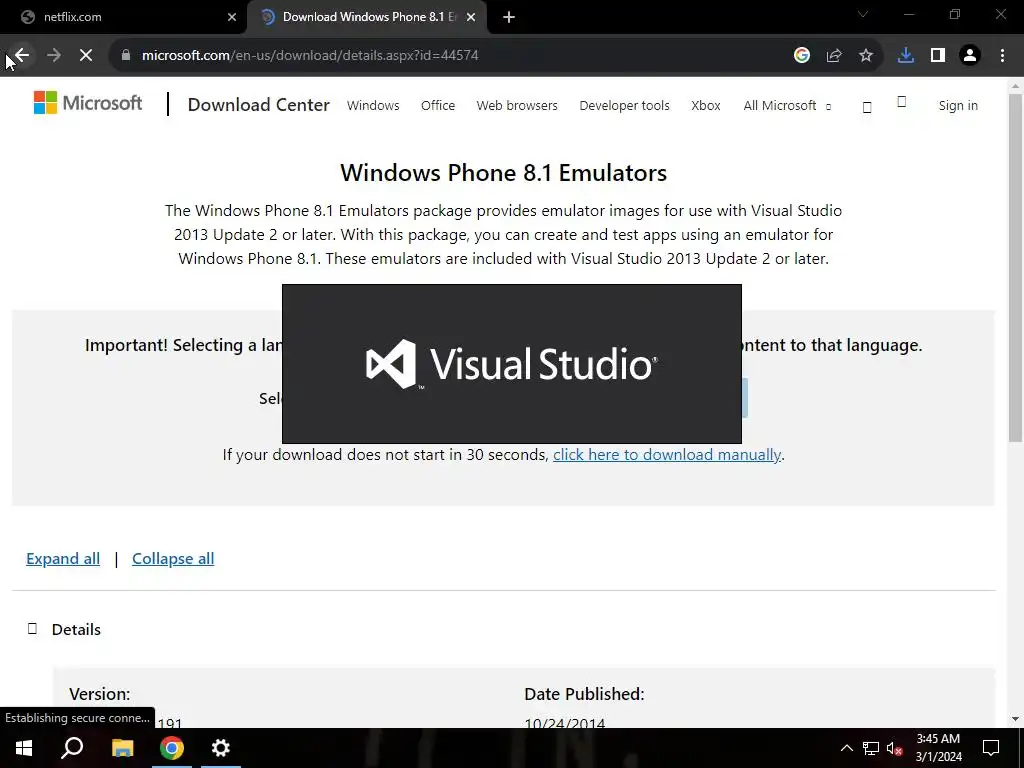Bookmark this page with star icon
The width and height of the screenshot is (1024, 768).
click(866, 56)
